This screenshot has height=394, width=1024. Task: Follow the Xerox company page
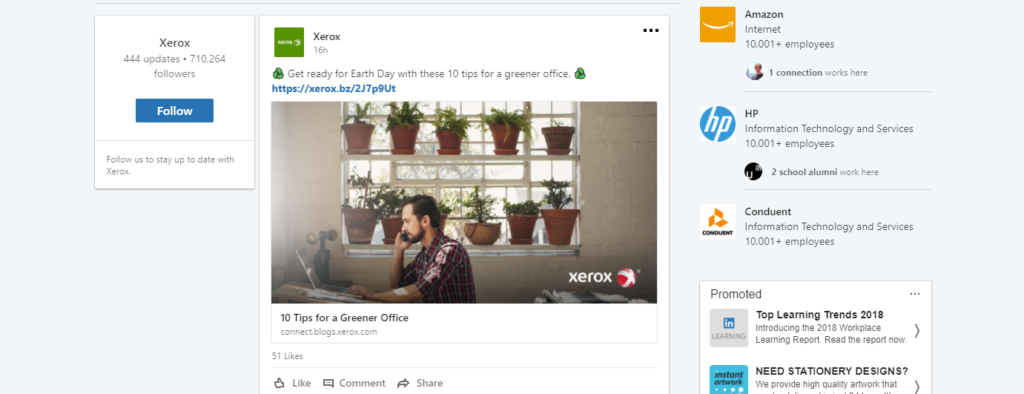(x=174, y=110)
